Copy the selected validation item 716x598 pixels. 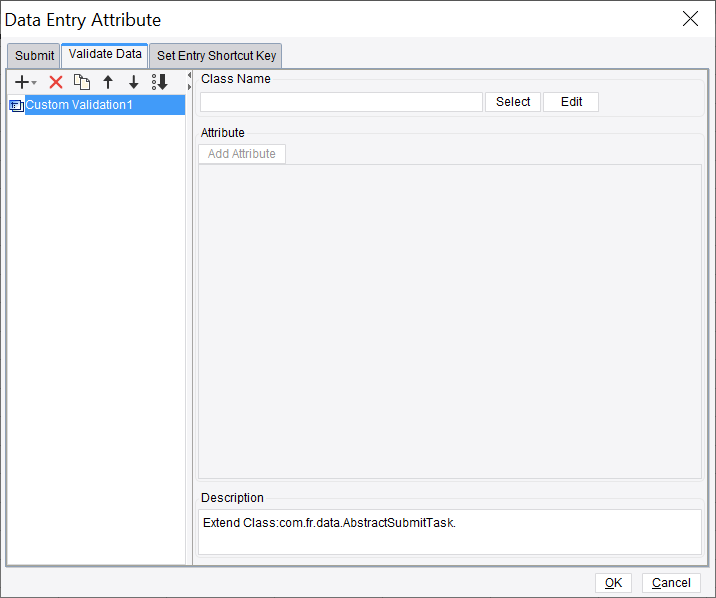(82, 82)
